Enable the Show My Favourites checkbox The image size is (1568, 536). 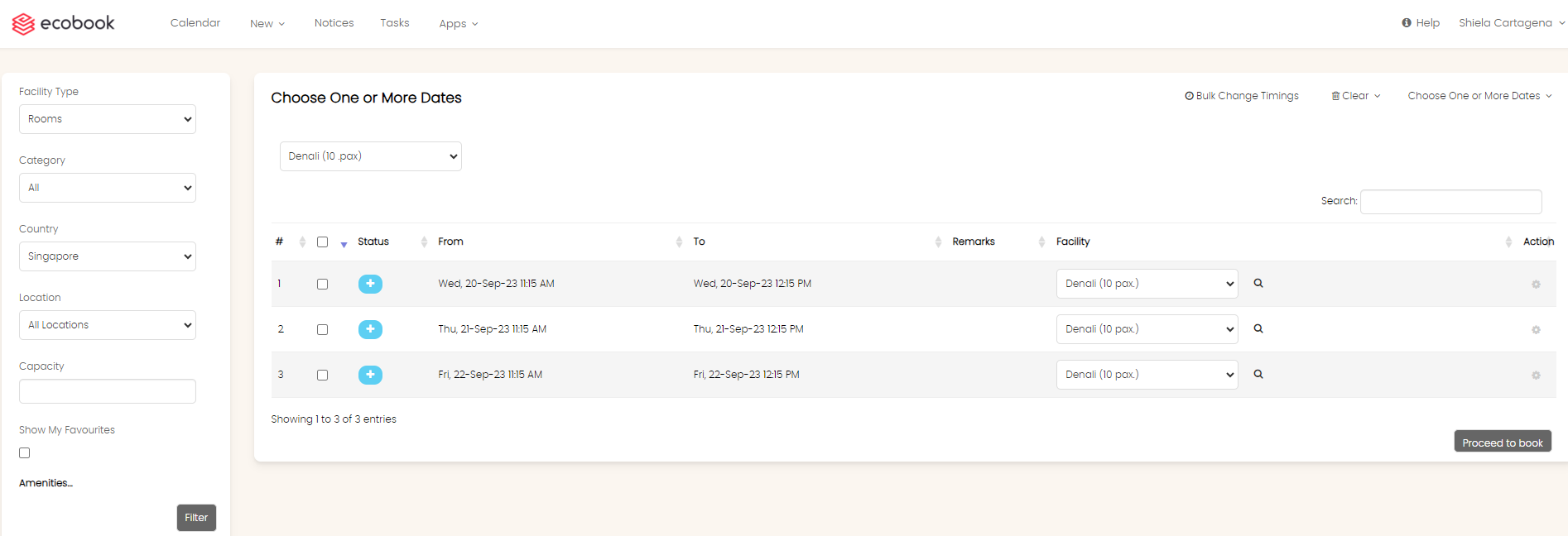(x=25, y=452)
